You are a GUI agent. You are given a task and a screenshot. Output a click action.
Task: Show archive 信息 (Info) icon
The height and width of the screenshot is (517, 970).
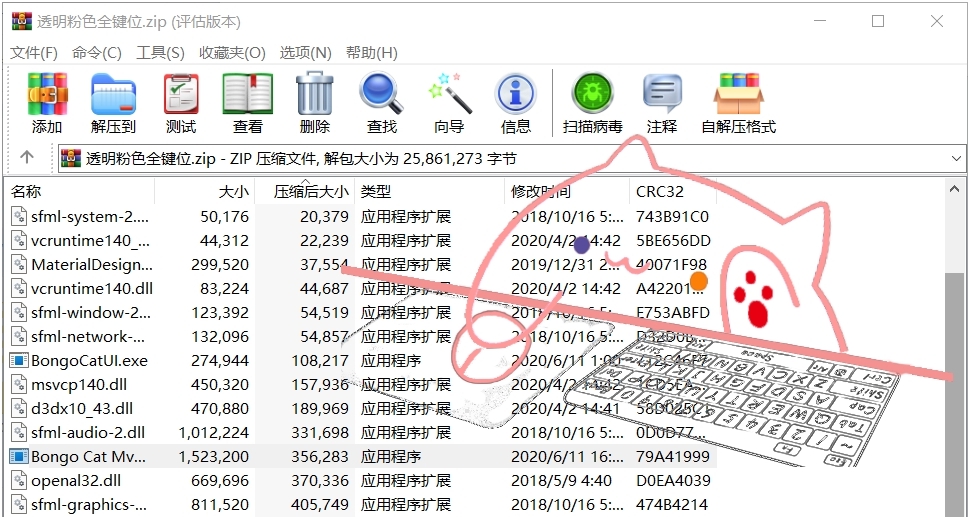click(x=515, y=94)
